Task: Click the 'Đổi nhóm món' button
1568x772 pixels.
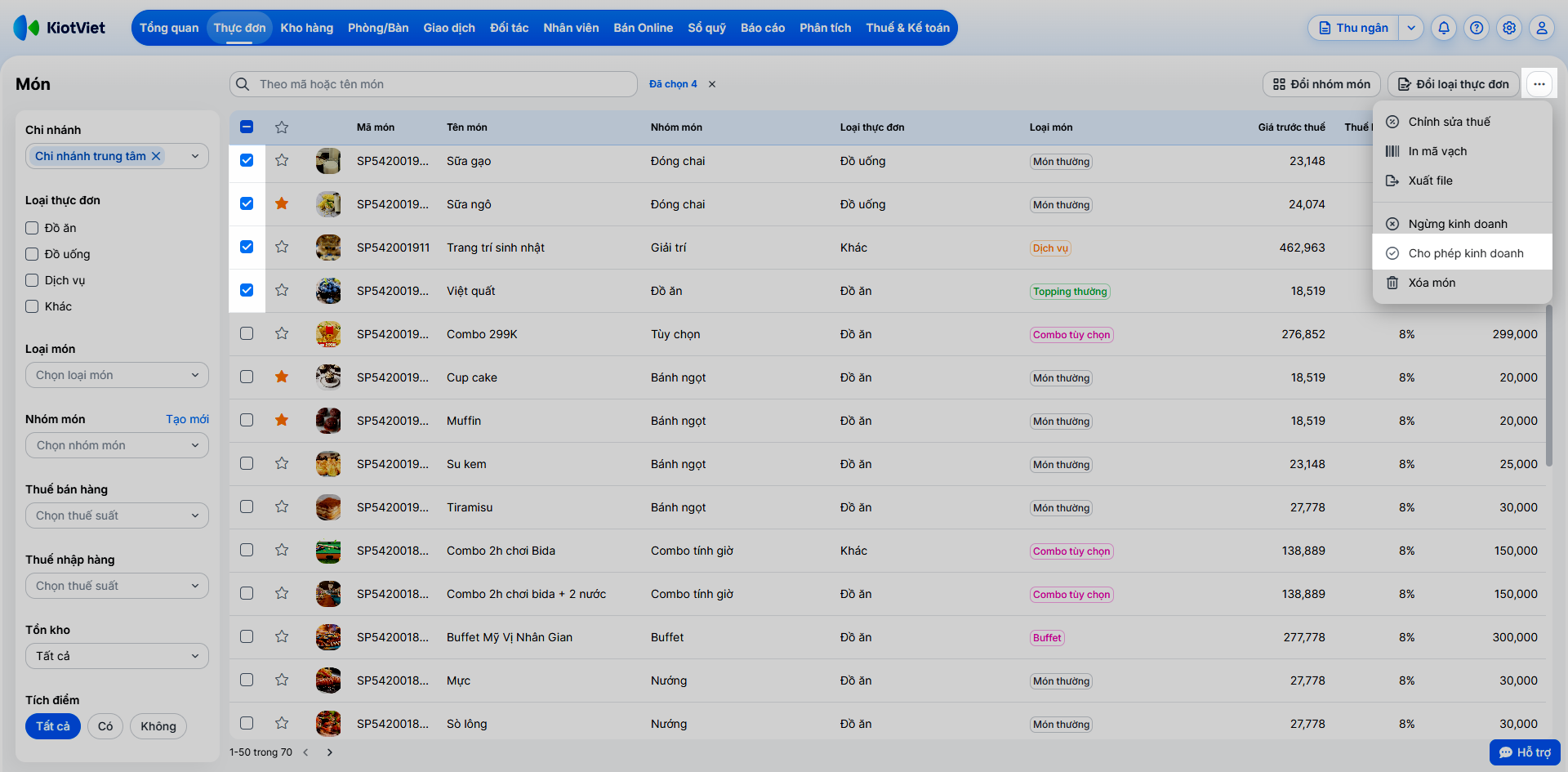Action: pyautogui.click(x=1321, y=84)
